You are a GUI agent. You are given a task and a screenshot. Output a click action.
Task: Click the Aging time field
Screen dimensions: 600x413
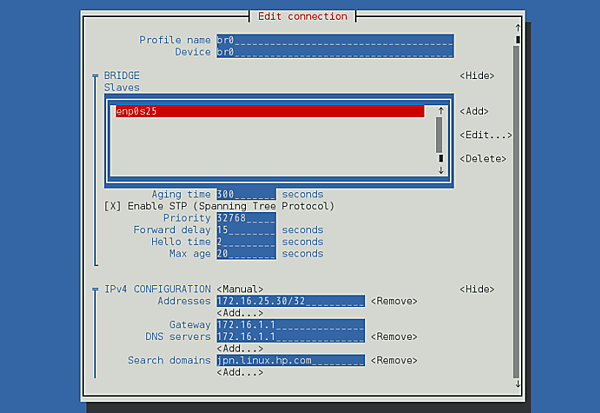(x=245, y=194)
